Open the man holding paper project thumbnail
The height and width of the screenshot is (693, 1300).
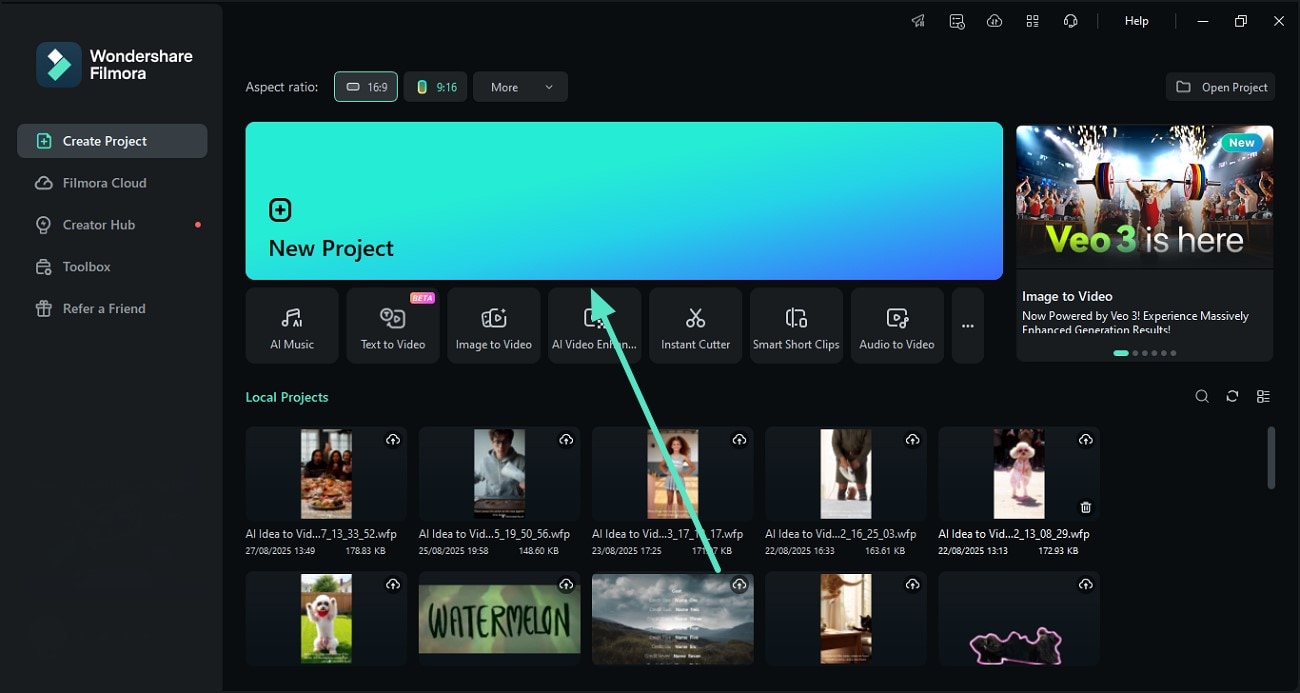pyautogui.click(x=499, y=474)
